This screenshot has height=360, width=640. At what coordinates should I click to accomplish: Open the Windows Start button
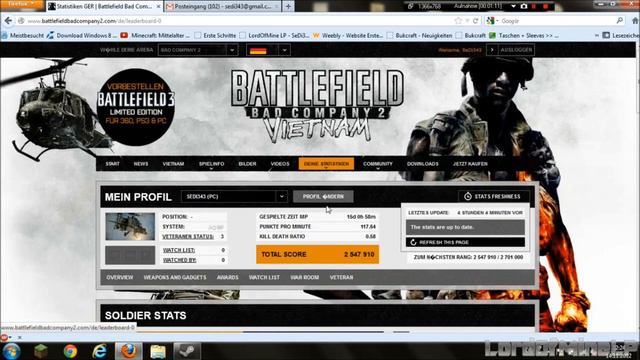coord(11,351)
